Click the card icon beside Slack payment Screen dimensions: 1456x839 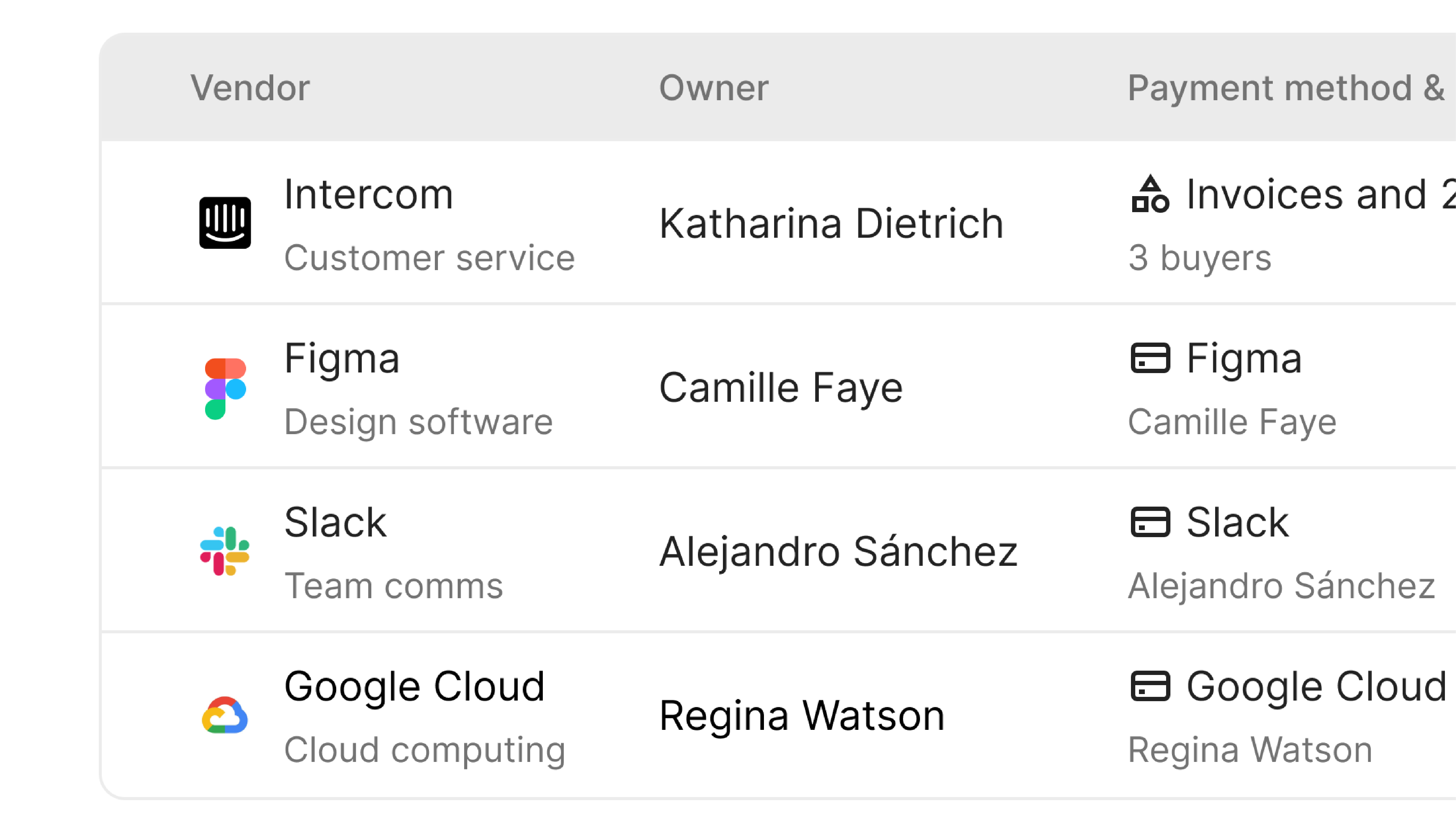tap(1149, 522)
